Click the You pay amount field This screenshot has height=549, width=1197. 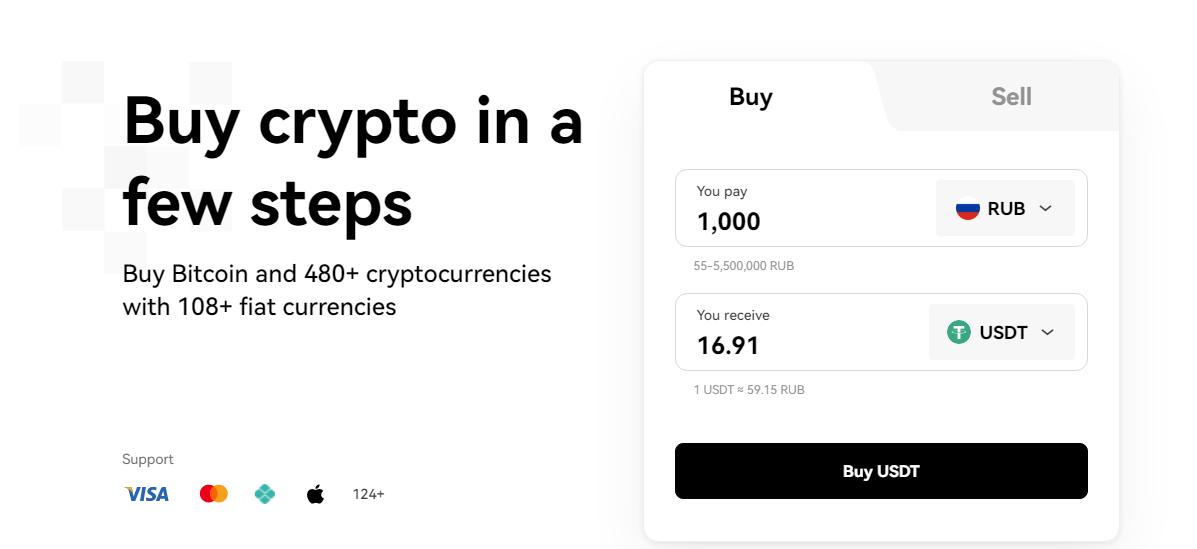tap(805, 208)
